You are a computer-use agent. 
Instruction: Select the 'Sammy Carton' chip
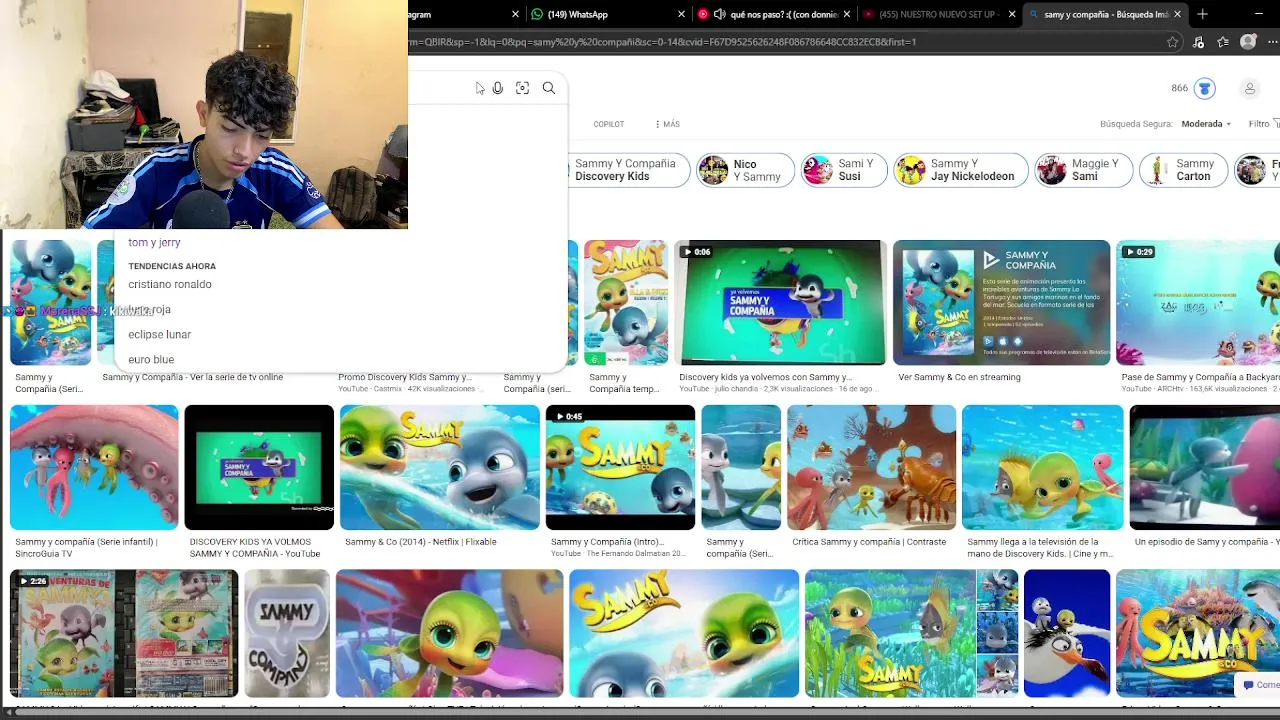(x=1183, y=170)
